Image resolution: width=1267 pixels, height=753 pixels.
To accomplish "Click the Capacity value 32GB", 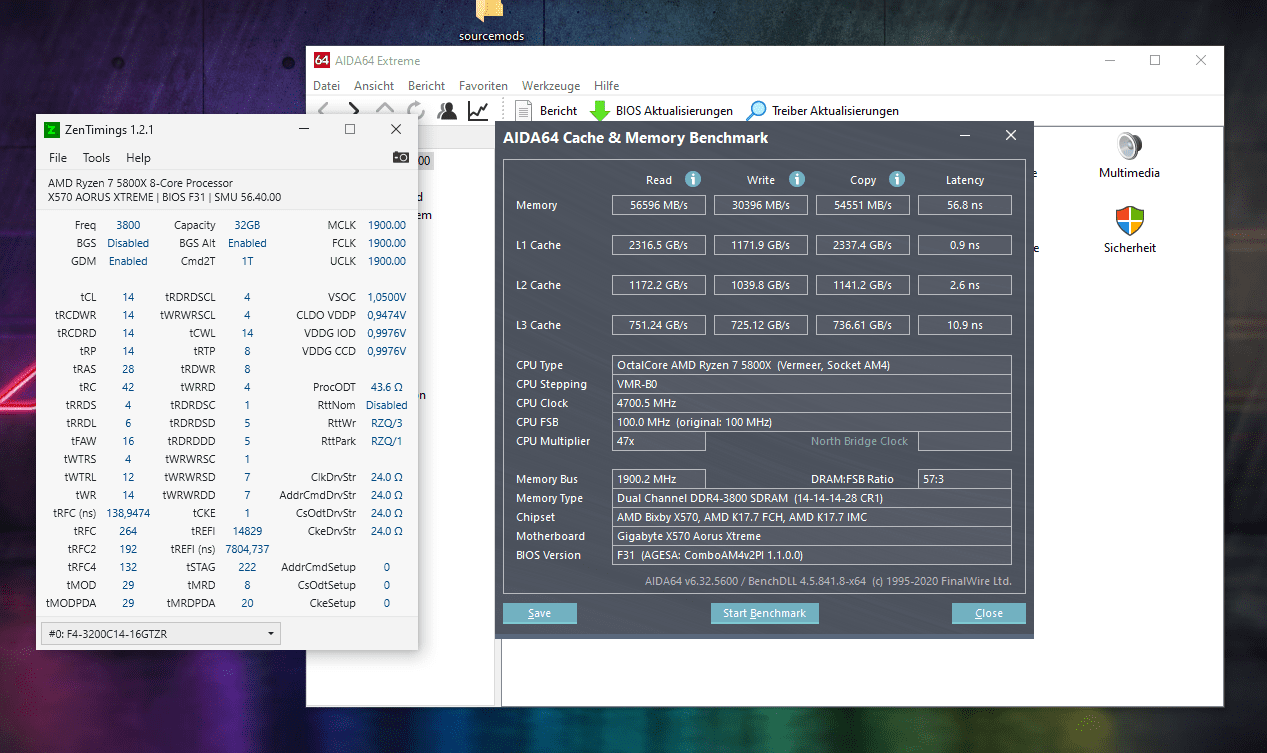I will click(247, 225).
